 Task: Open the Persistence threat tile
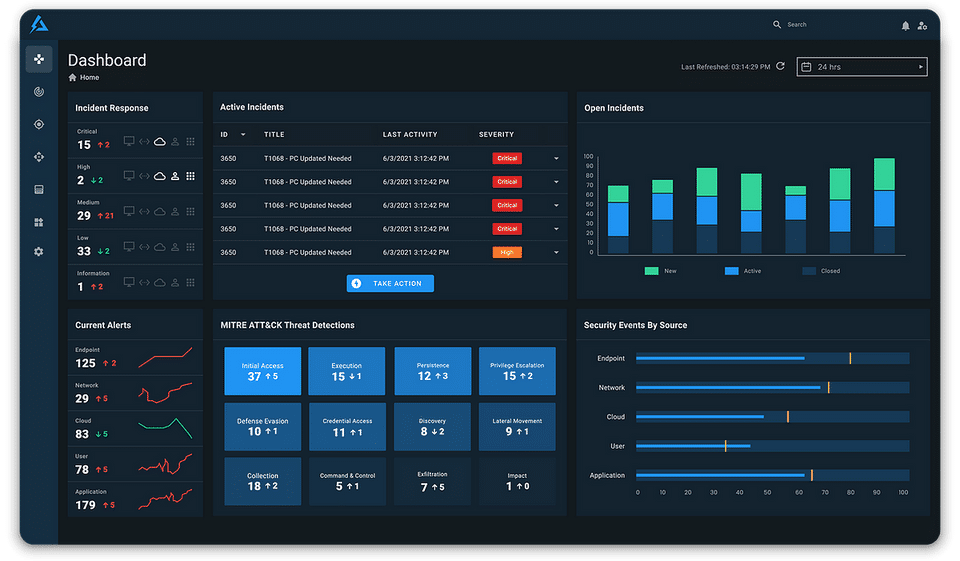point(433,371)
